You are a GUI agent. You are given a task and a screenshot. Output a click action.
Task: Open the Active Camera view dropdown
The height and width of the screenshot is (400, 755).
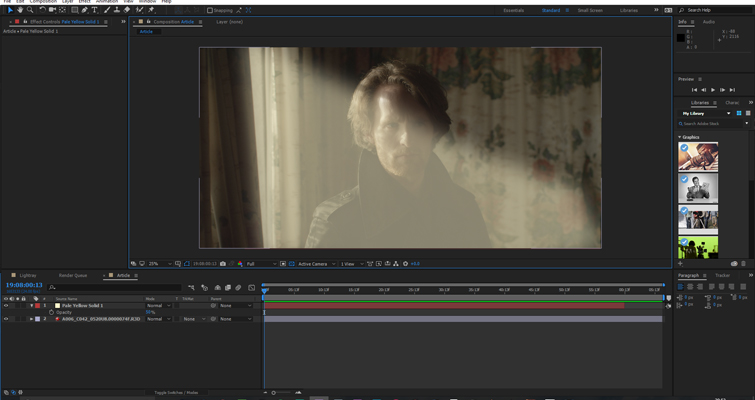pyautogui.click(x=315, y=264)
